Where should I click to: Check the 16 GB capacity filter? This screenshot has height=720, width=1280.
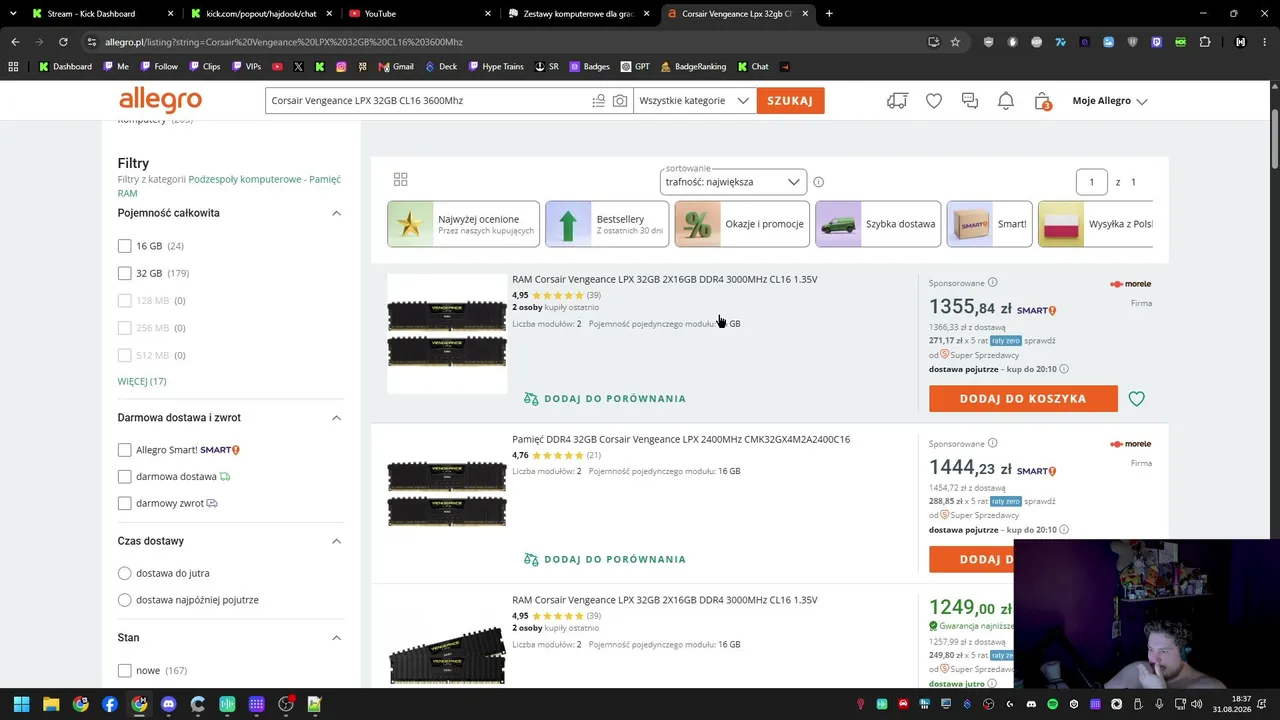coord(125,246)
